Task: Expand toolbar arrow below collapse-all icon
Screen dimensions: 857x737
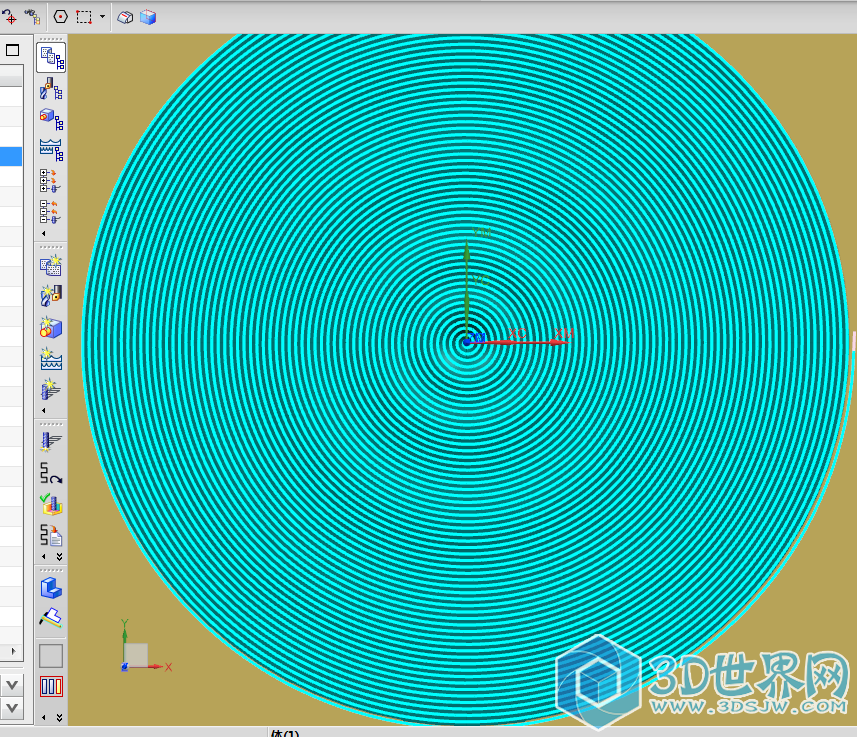Action: tap(44, 233)
